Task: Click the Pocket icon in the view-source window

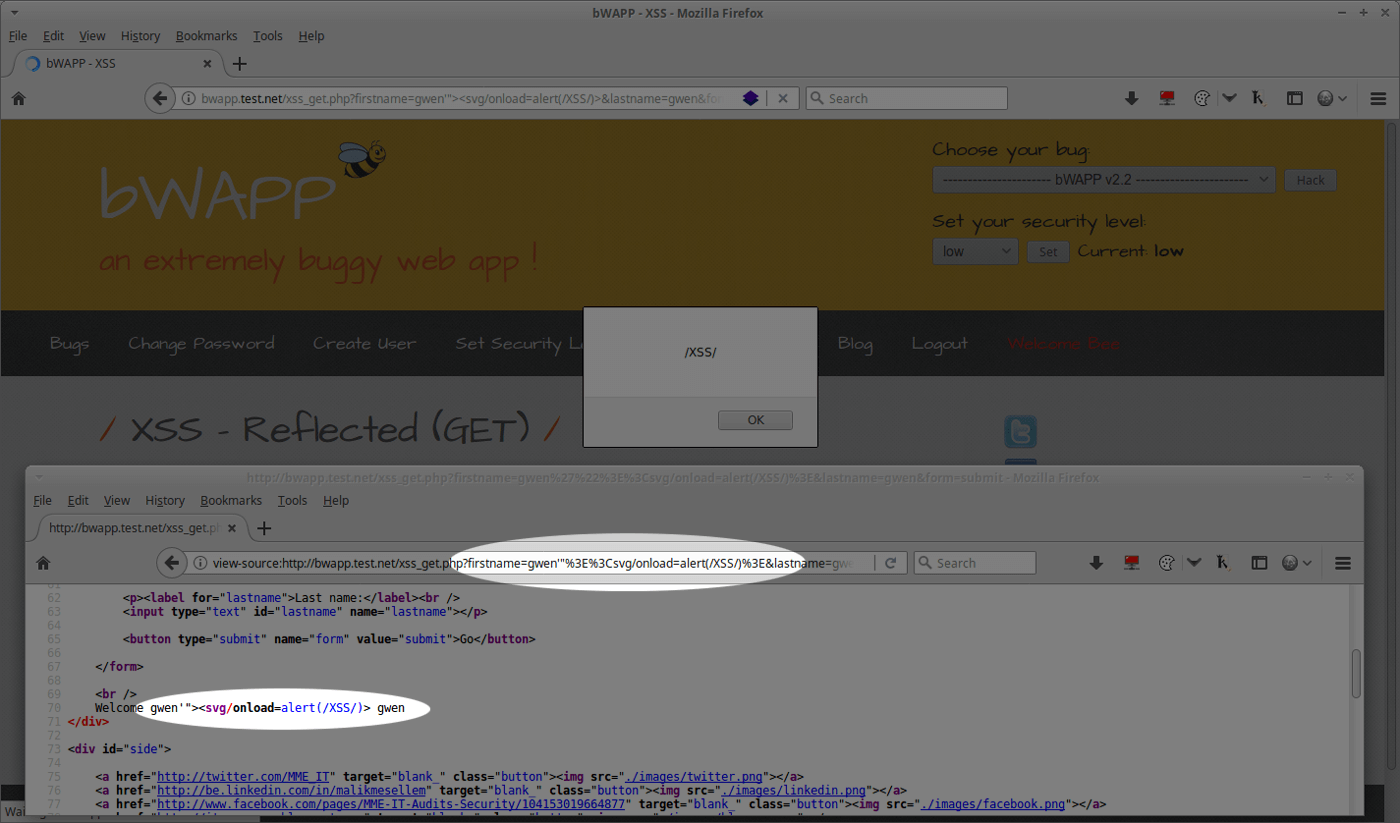Action: pyautogui.click(x=1195, y=563)
